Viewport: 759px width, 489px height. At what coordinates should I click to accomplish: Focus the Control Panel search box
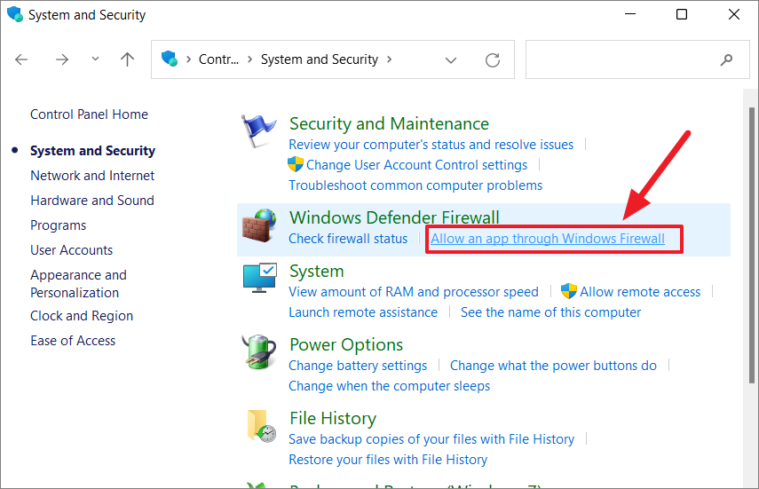click(637, 60)
